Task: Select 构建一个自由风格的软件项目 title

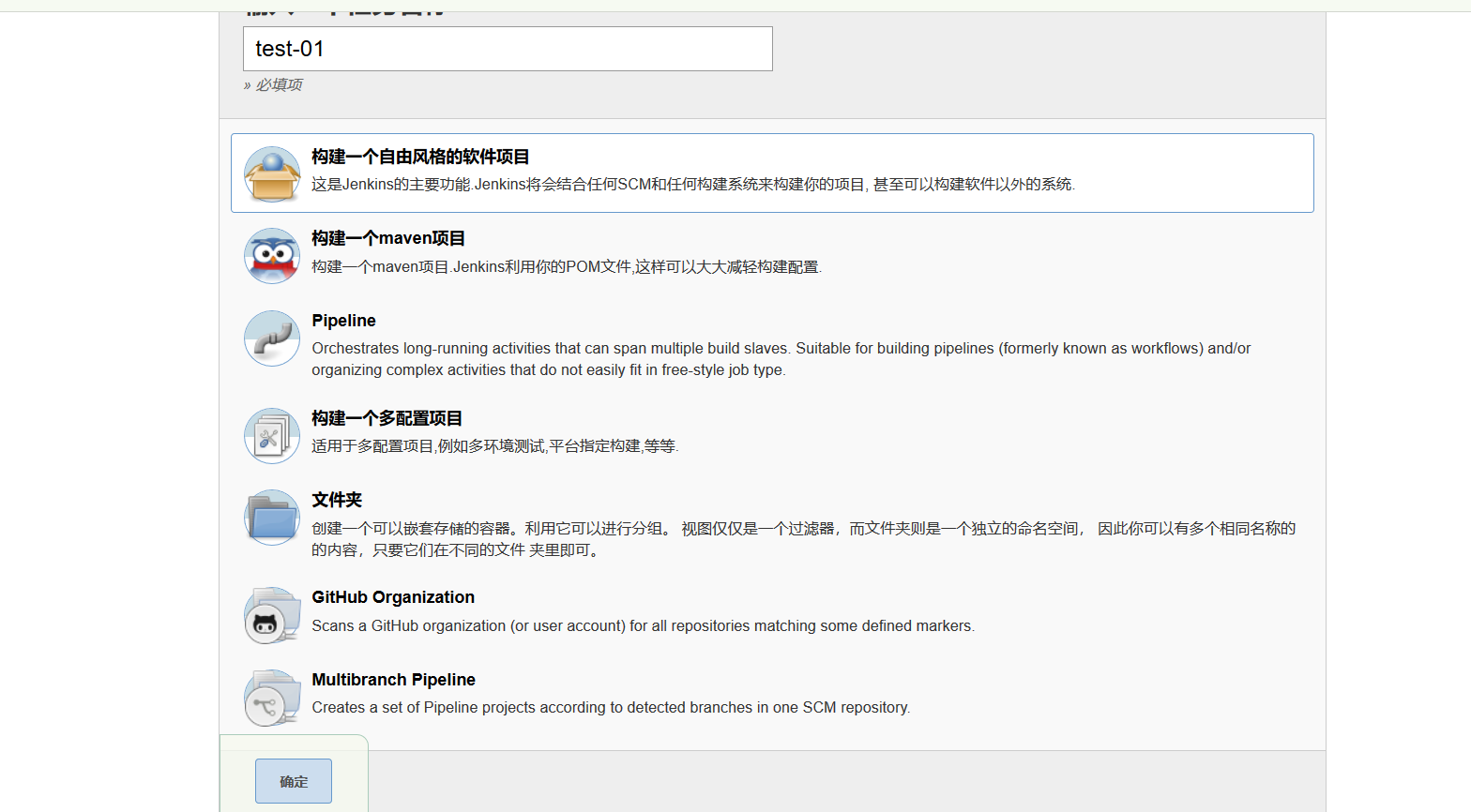Action: pos(420,157)
